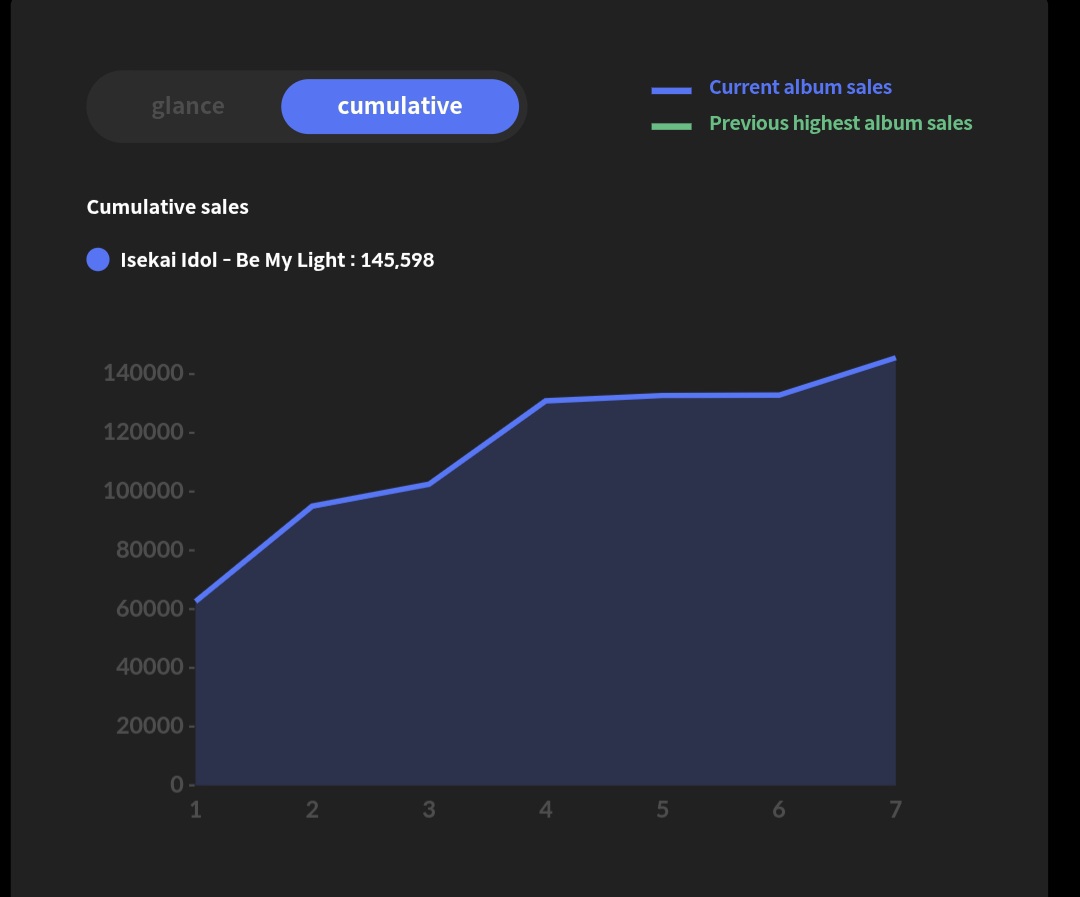1080x897 pixels.
Task: Select the cumulative view tab
Action: coord(400,106)
